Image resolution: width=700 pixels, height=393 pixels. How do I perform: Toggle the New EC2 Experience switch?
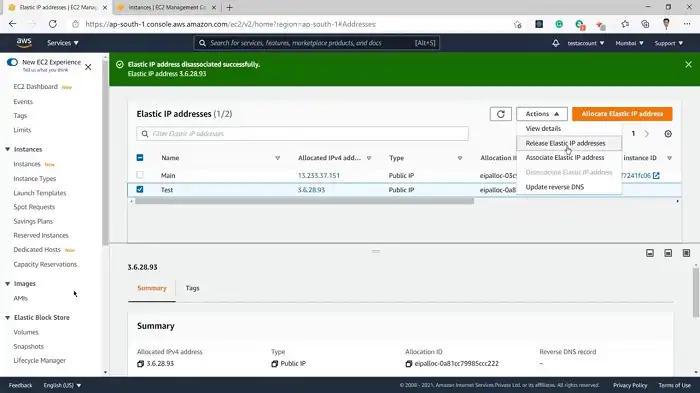point(12,62)
